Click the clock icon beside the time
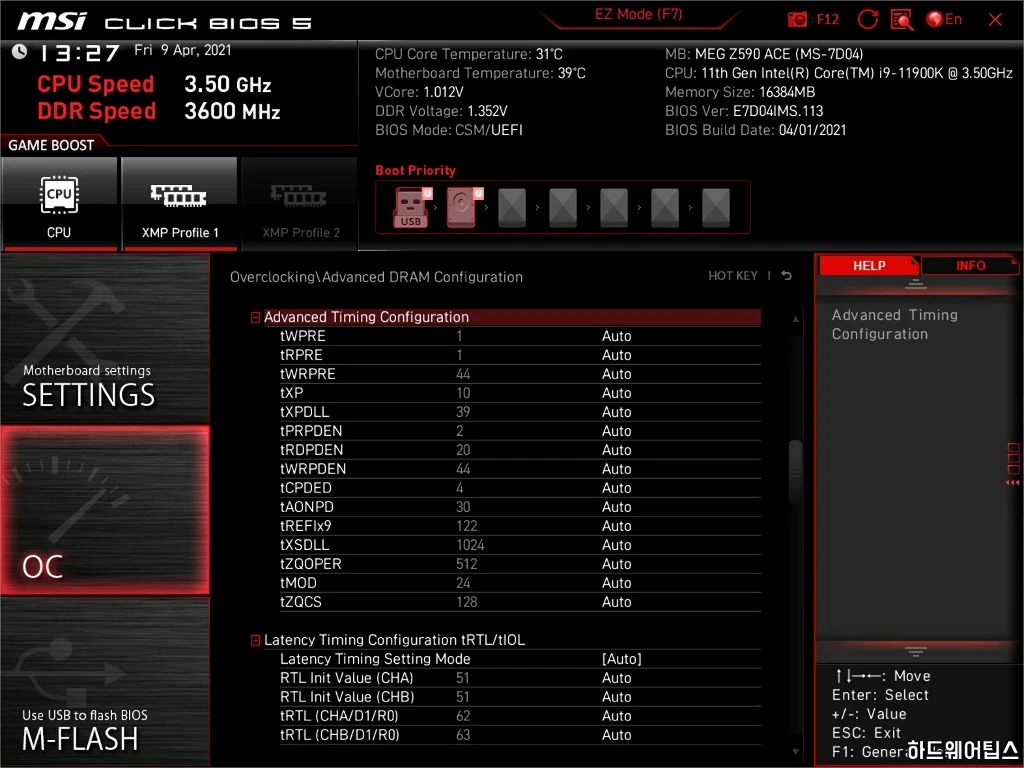The image size is (1024, 768). coord(19,51)
